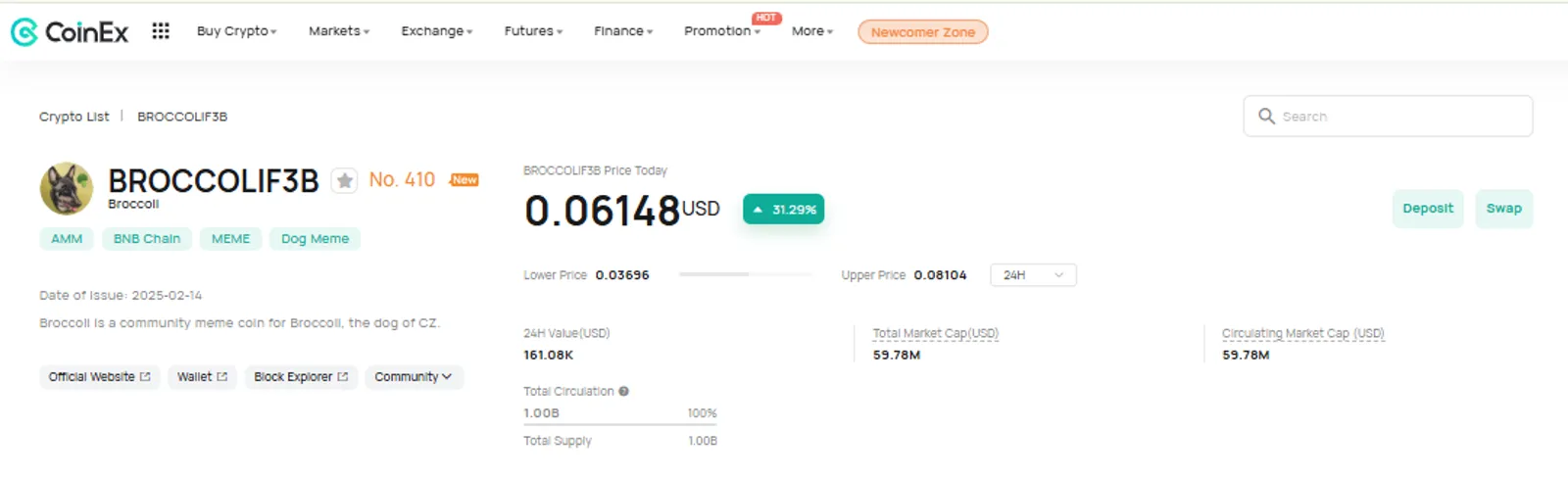Click the Swap button
This screenshot has height=479, width=1568.
coord(1504,209)
